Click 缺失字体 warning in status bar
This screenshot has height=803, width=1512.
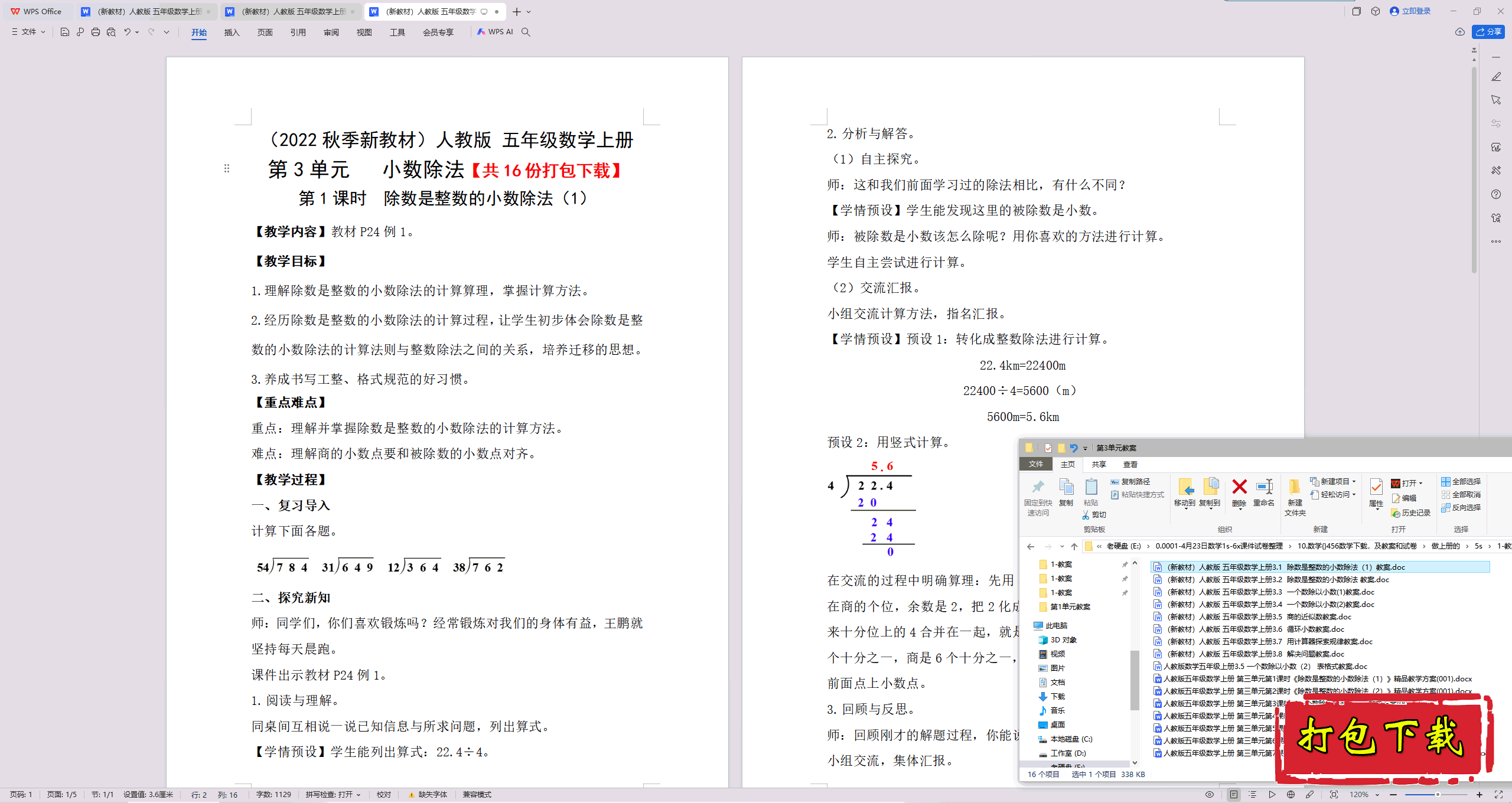coord(428,795)
